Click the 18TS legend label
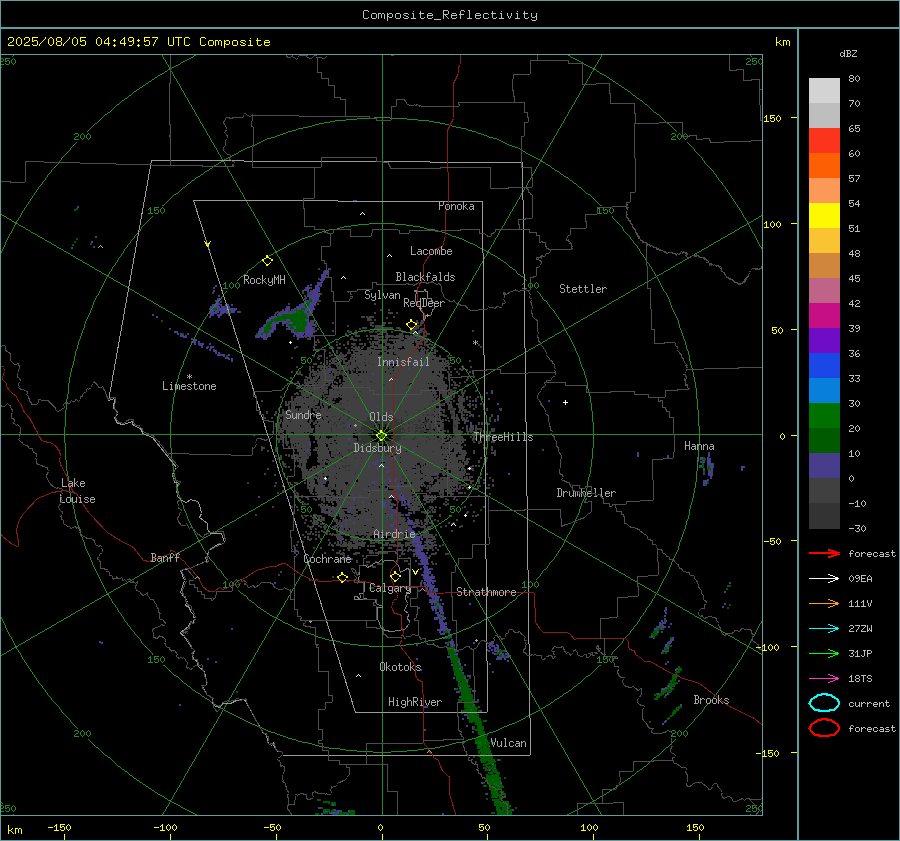 860,679
